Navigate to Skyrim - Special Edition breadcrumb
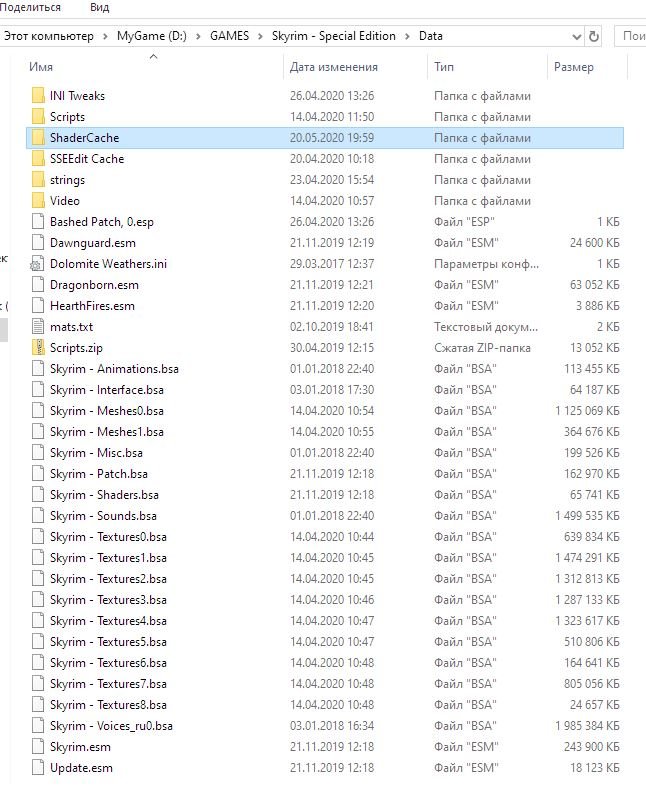 click(x=334, y=36)
